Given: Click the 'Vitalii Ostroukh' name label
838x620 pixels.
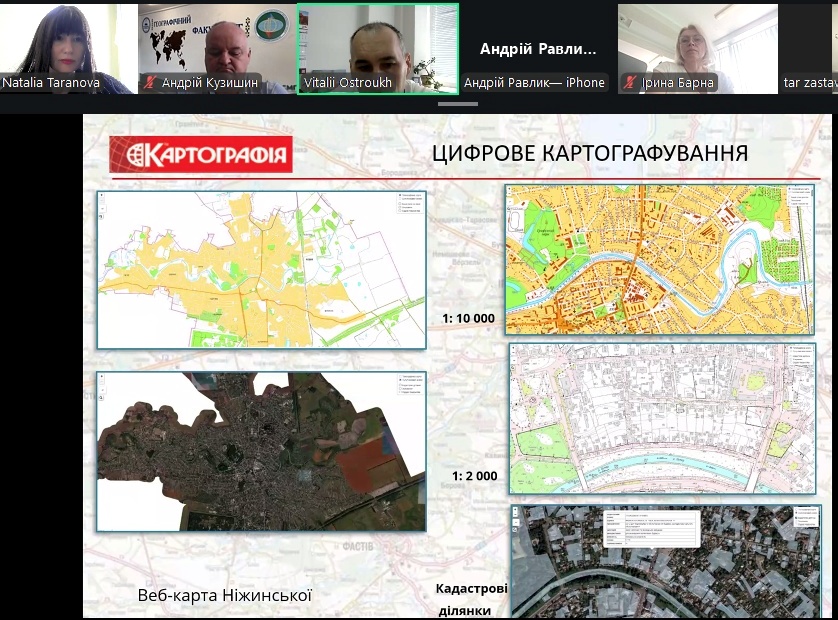Looking at the screenshot, I should pyautogui.click(x=348, y=83).
